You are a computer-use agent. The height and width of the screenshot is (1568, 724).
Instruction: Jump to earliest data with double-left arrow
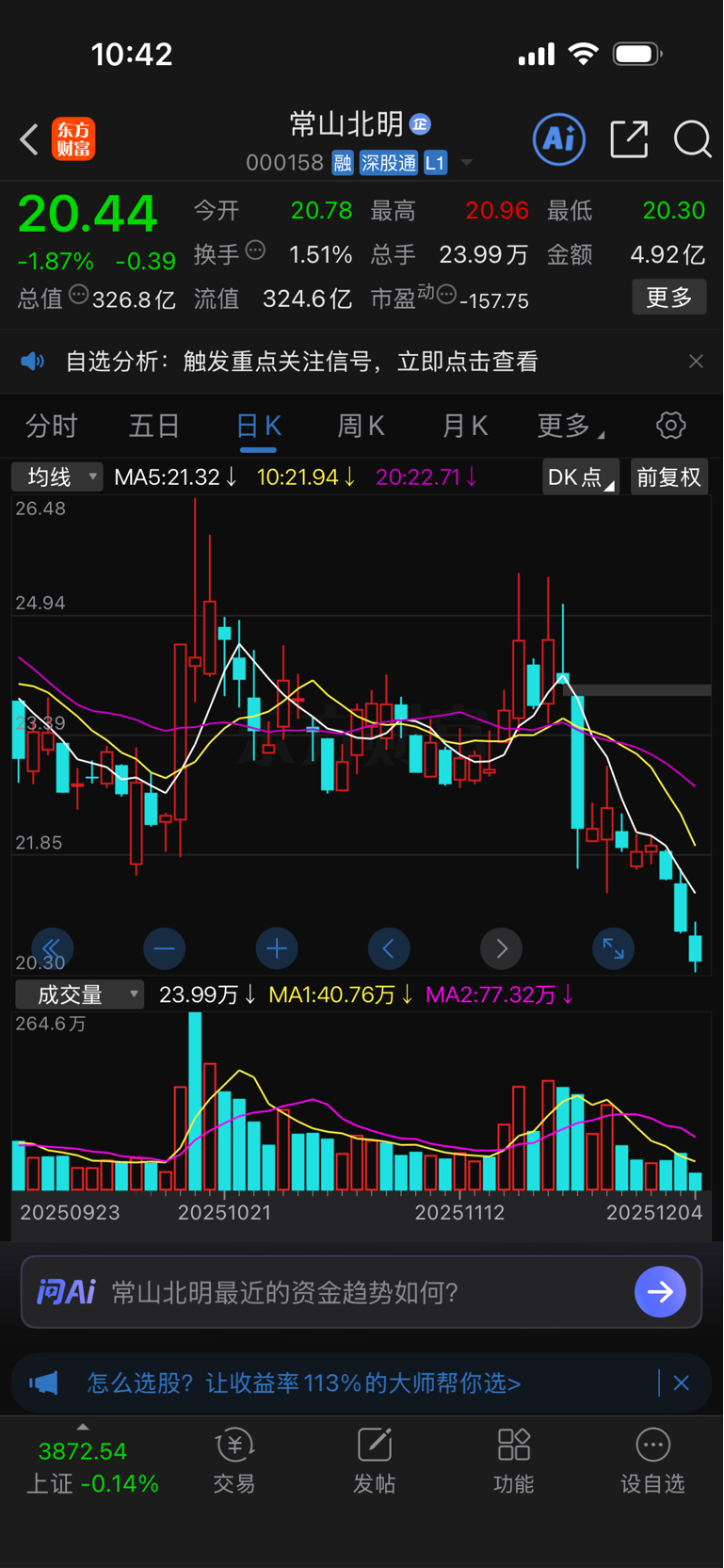[52, 948]
